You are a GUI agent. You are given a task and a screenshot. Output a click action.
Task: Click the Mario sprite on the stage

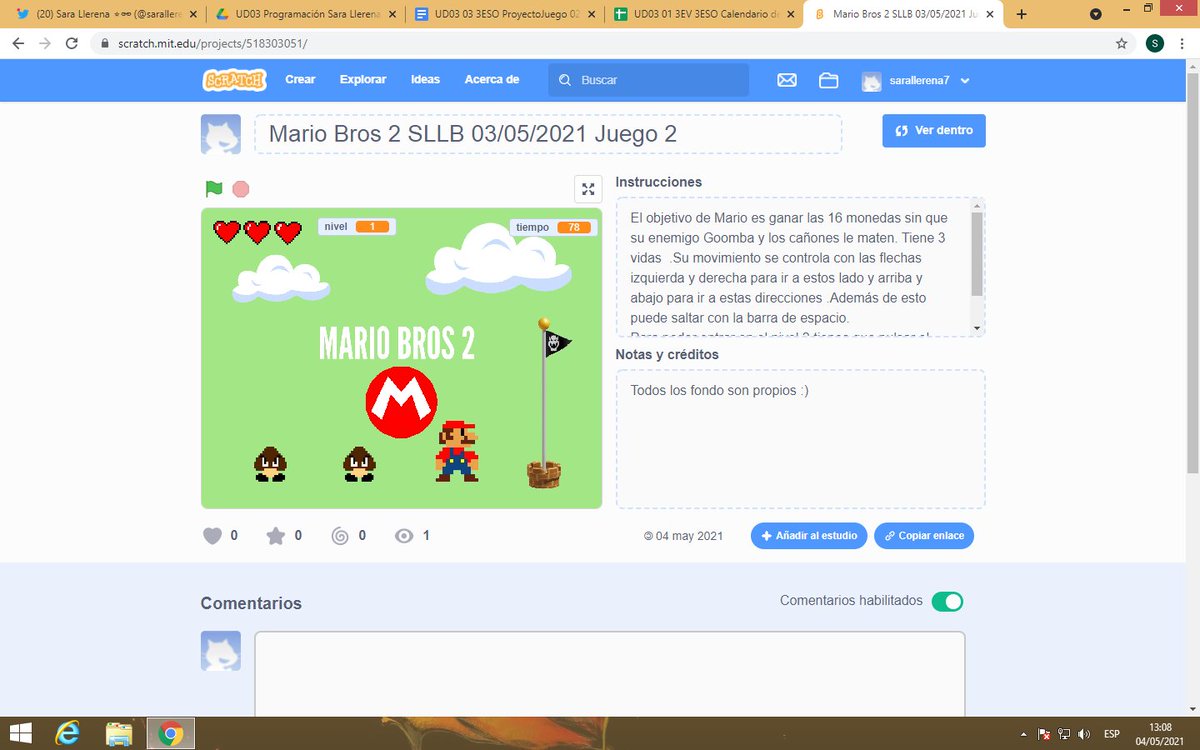[x=457, y=450]
